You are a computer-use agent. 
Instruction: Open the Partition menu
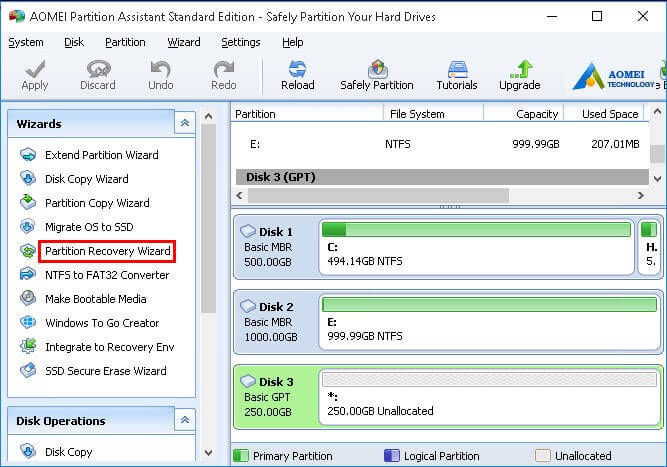[125, 42]
